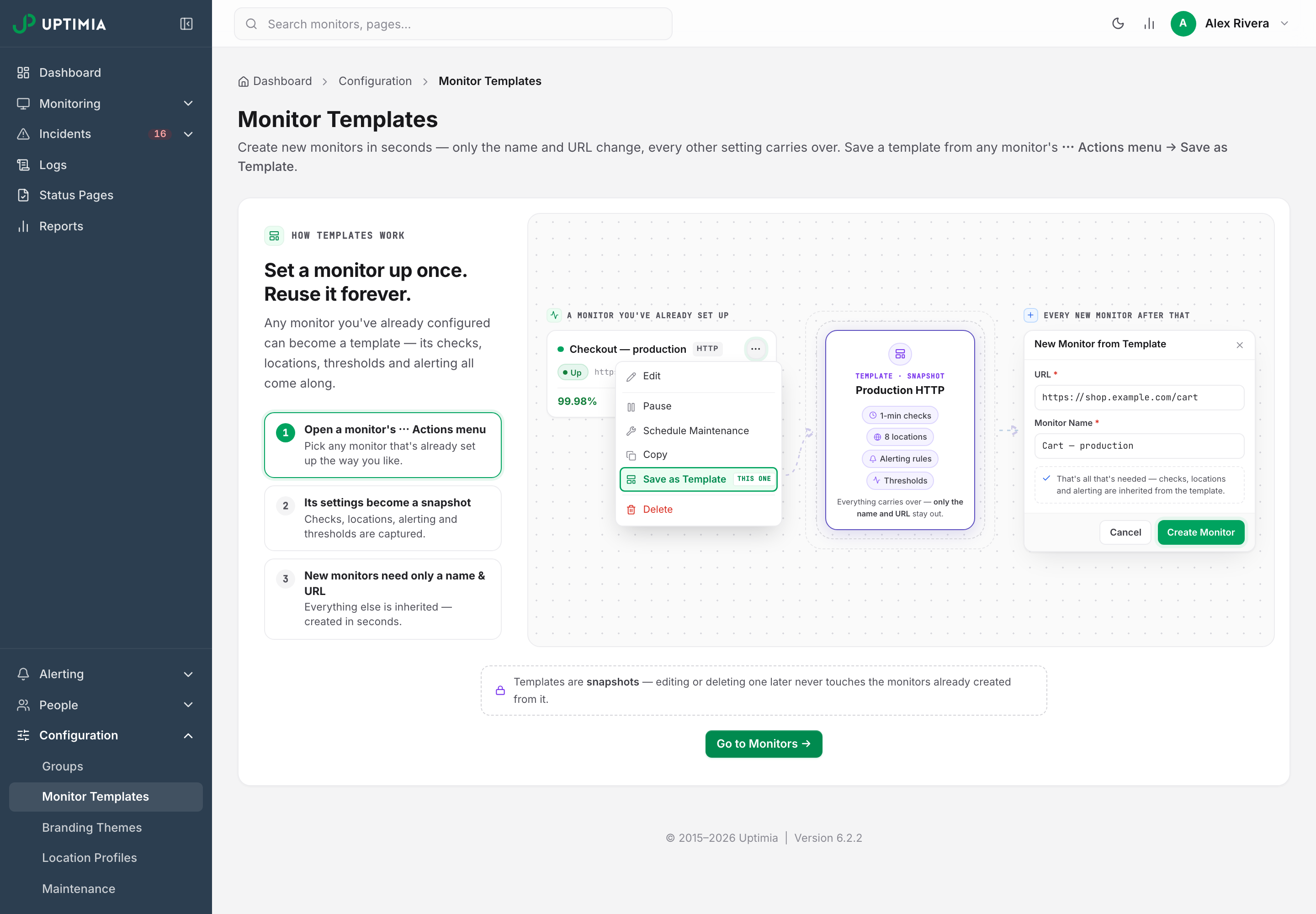Open the user account dropdown arrow

1284,23
